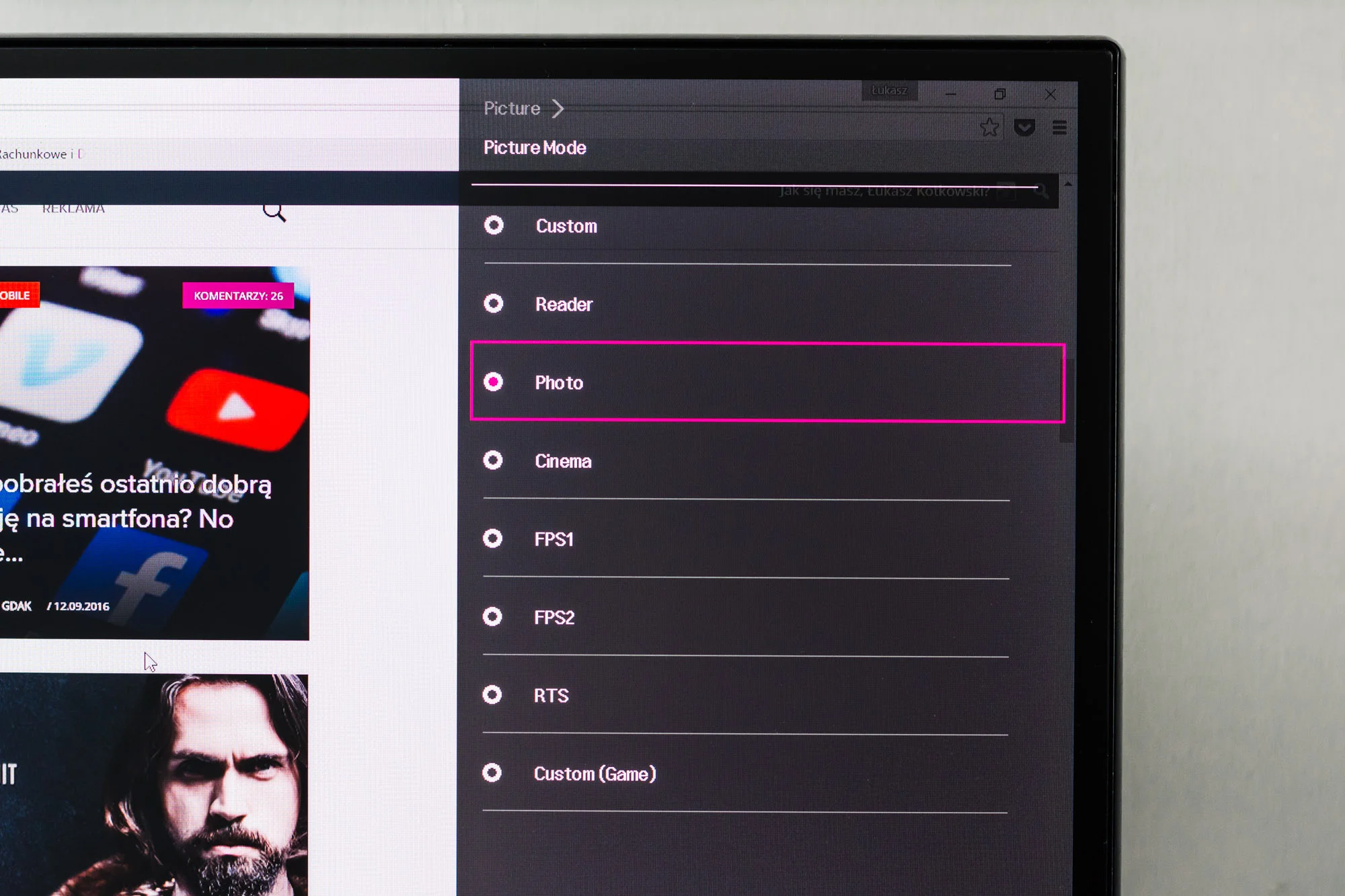
Task: Open the browser hamburger menu
Action: point(1059,127)
